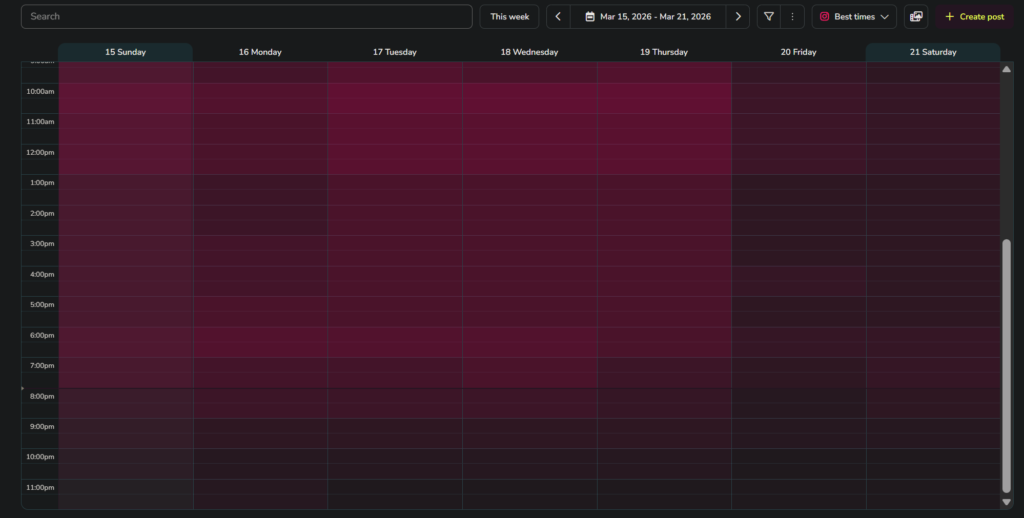Select the 15 Sunday column header
The image size is (1024, 518).
click(x=125, y=52)
